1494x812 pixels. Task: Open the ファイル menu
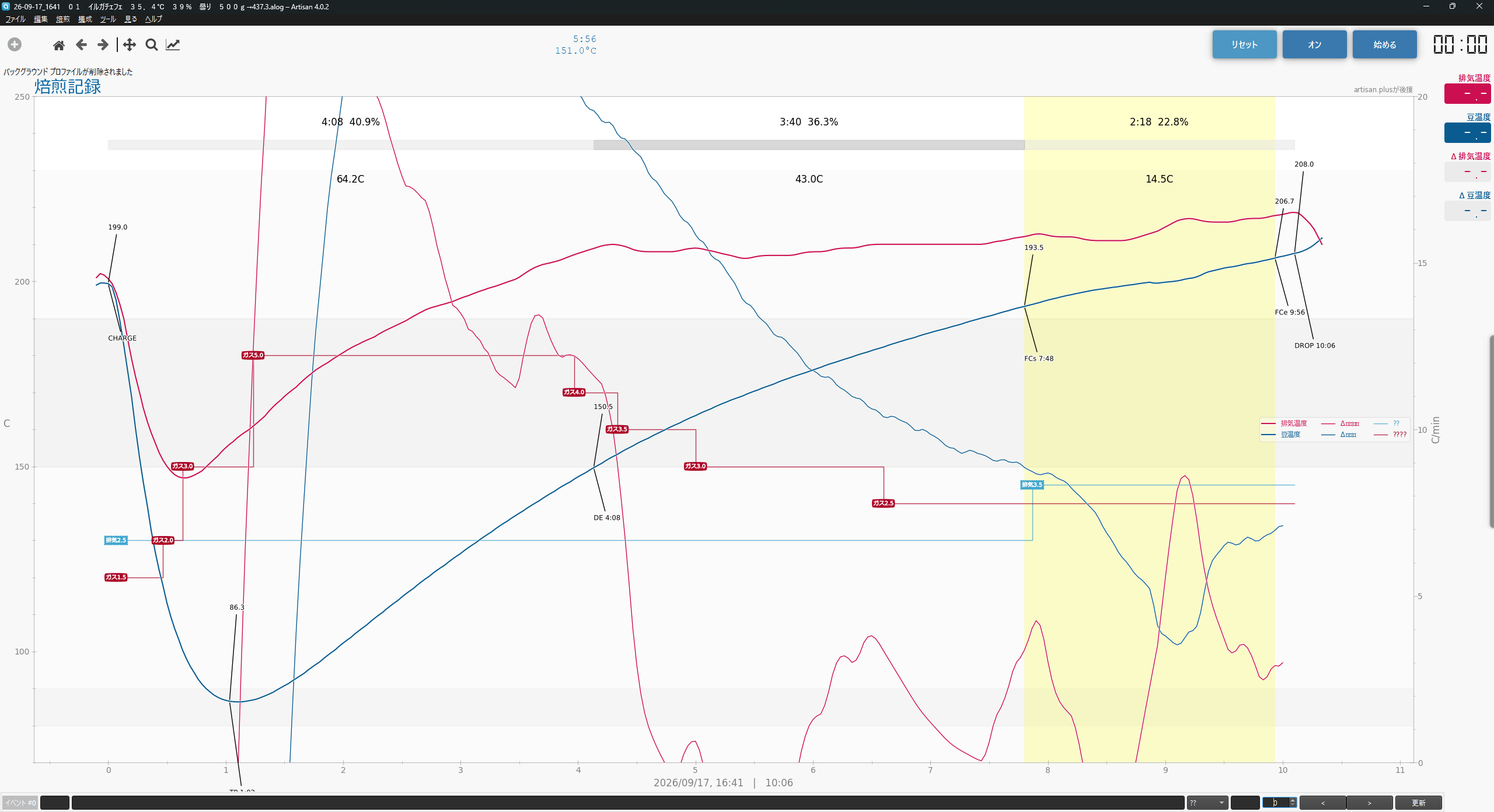tap(16, 19)
